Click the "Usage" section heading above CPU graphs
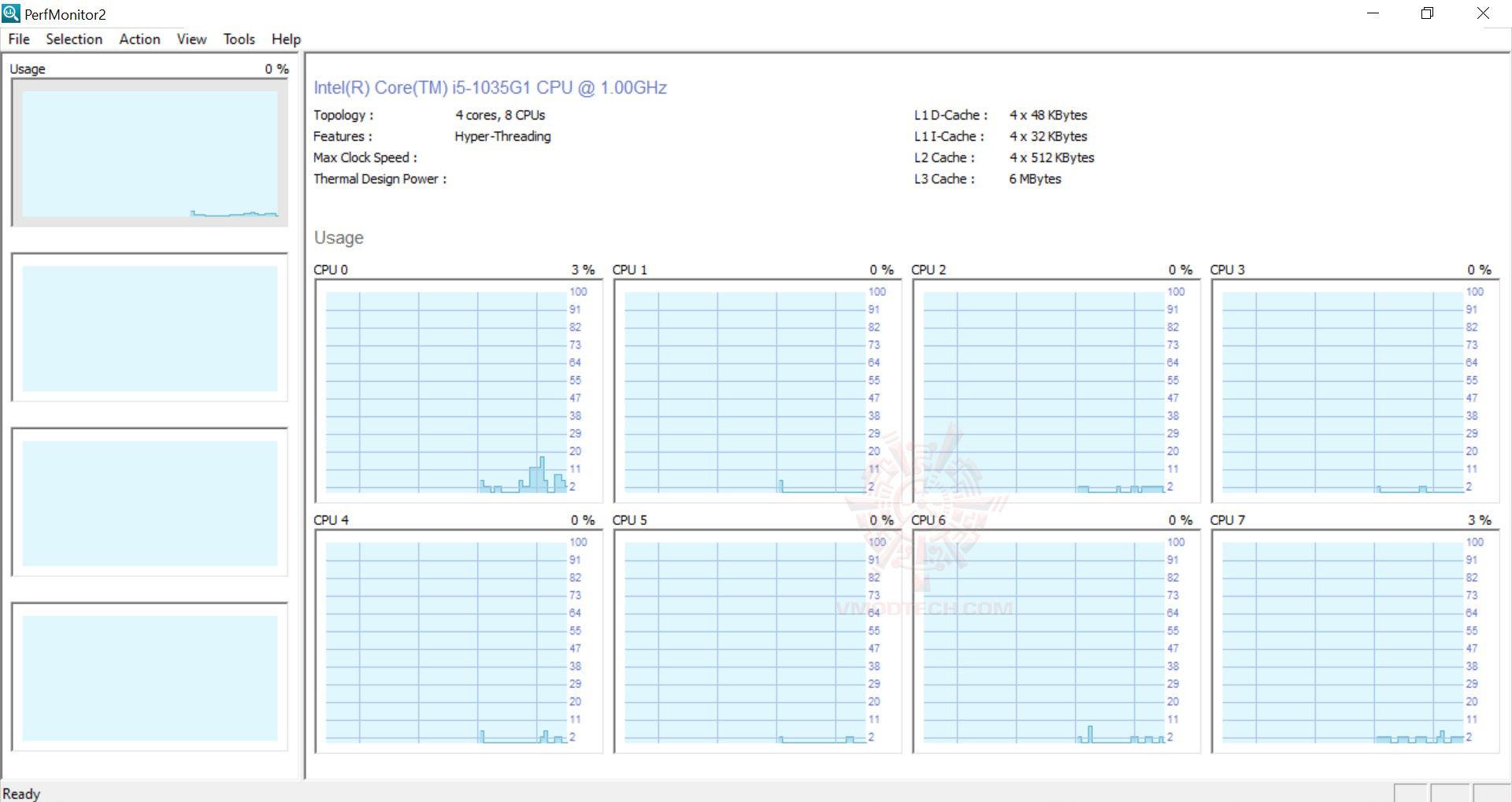Viewport: 1512px width, 802px height. coord(339,238)
